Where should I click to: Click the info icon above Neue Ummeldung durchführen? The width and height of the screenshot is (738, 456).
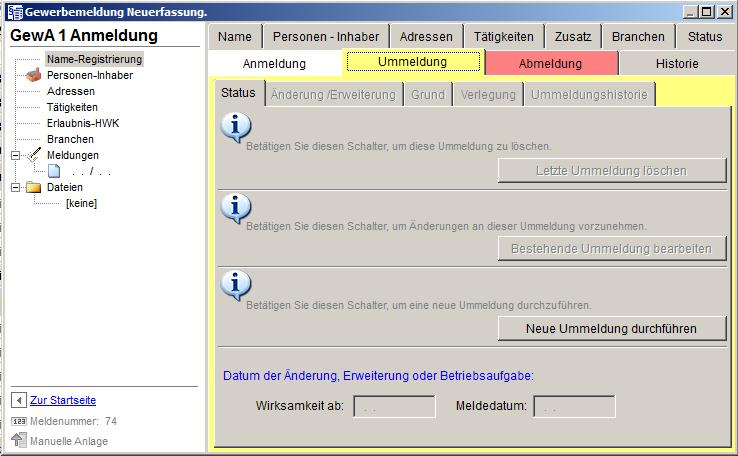pos(235,285)
